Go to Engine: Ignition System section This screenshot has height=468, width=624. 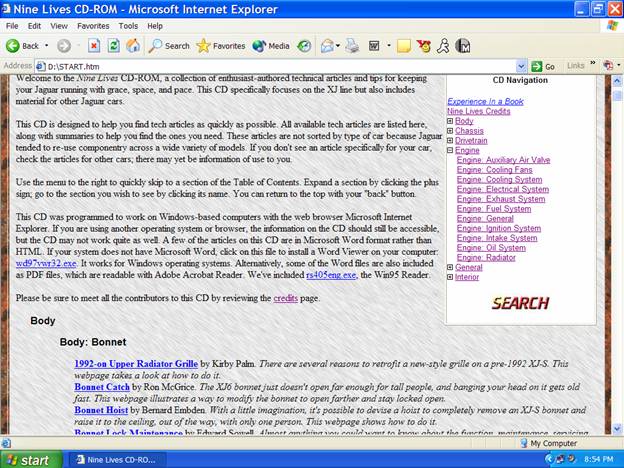499,228
